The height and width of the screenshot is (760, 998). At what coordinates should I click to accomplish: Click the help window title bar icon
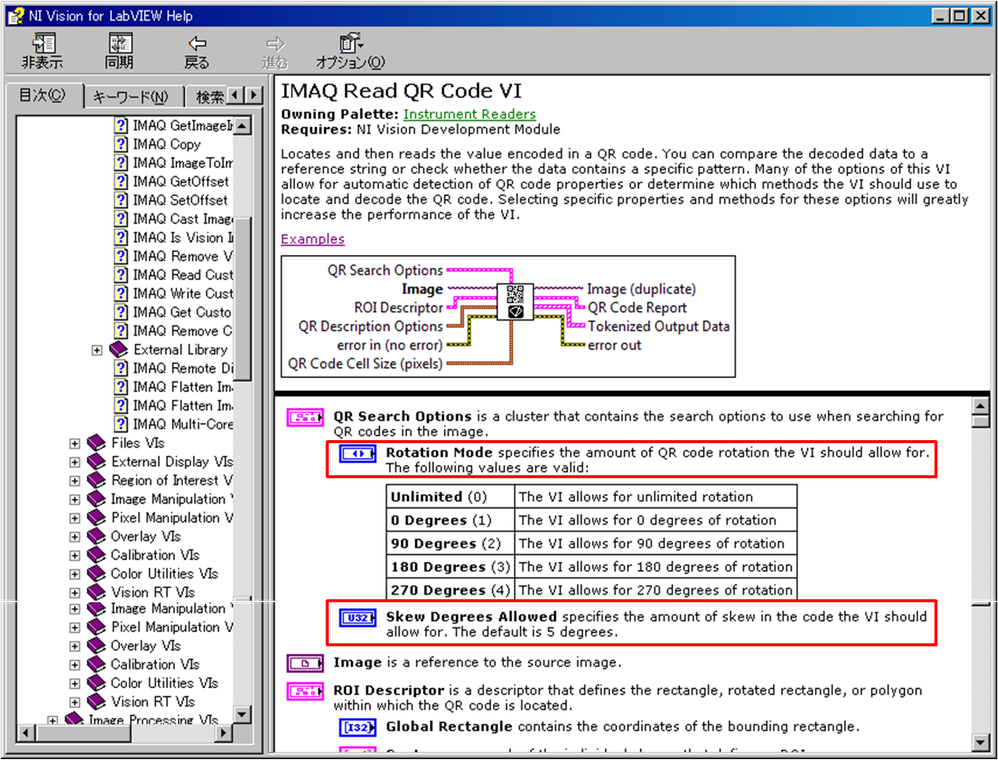[15, 16]
